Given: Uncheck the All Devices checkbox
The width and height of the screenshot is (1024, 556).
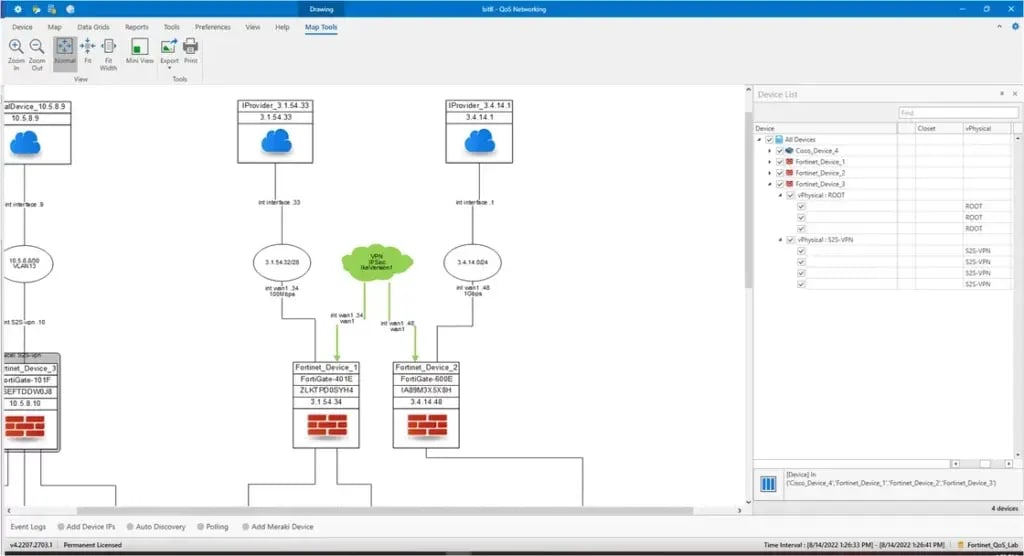Looking at the screenshot, I should click(769, 140).
